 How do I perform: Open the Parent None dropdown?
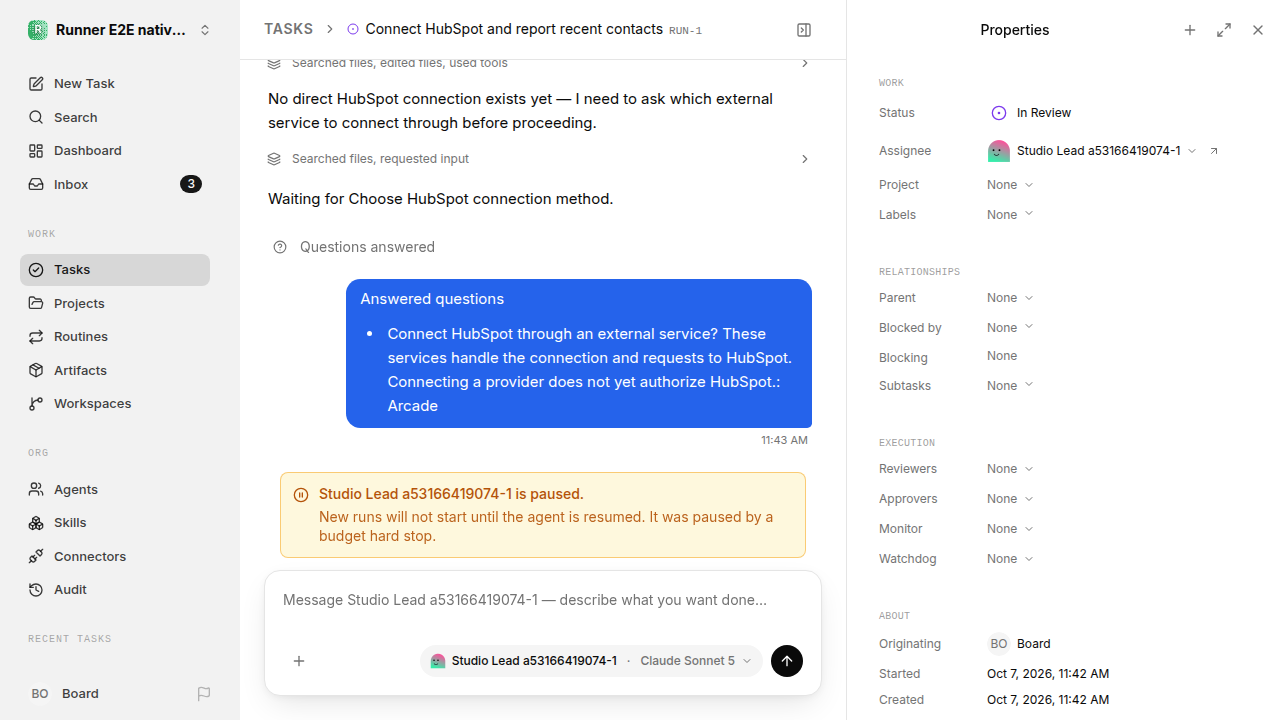pos(1010,298)
